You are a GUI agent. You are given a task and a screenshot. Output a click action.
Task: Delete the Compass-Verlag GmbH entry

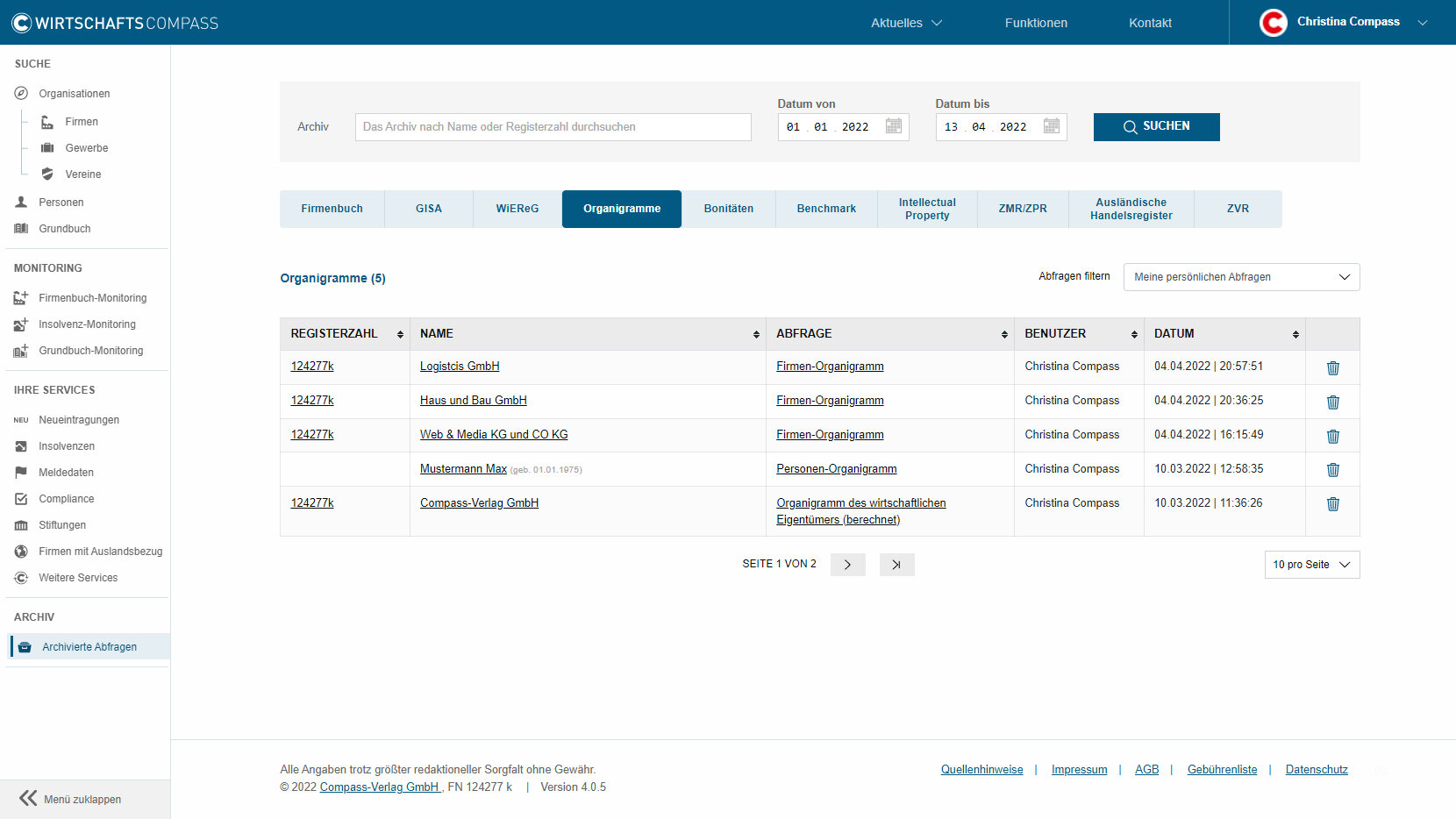coord(1332,503)
